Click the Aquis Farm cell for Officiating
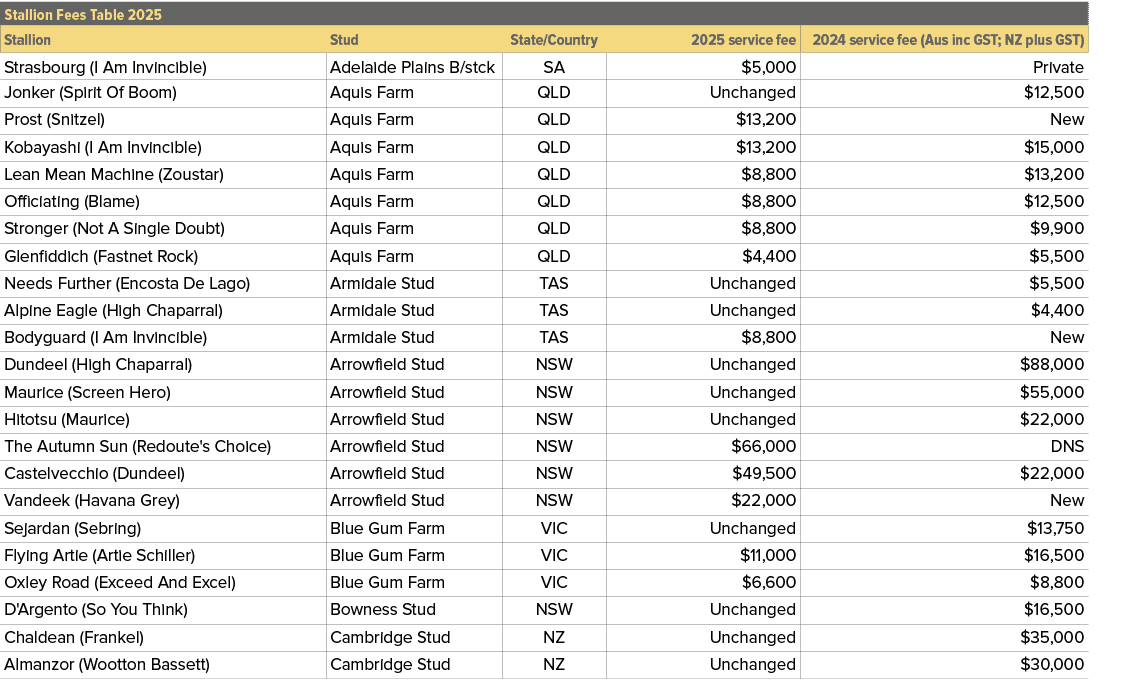The width and height of the screenshot is (1124, 696). 370,201
